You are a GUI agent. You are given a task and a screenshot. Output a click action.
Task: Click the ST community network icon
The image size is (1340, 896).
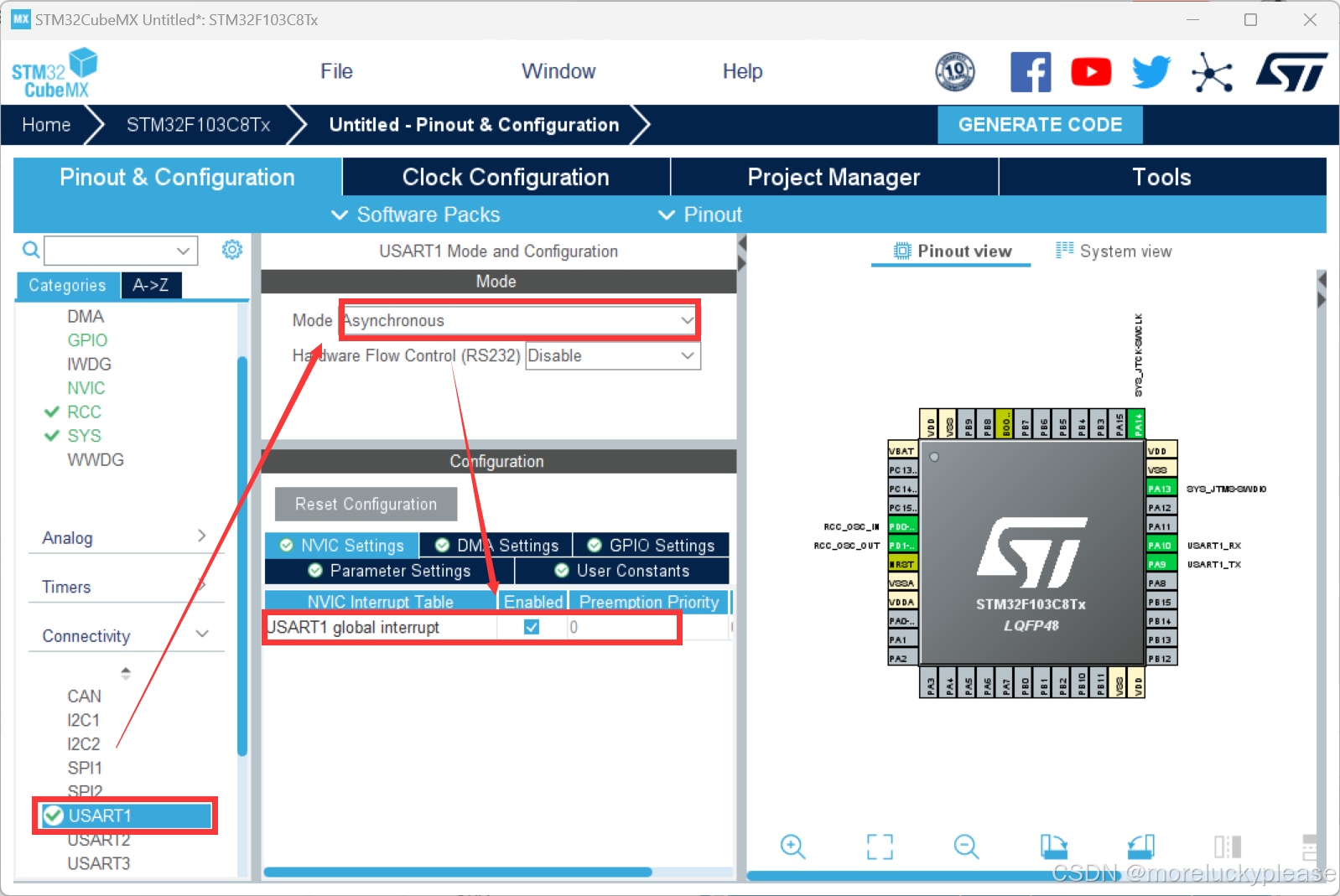pos(1212,72)
